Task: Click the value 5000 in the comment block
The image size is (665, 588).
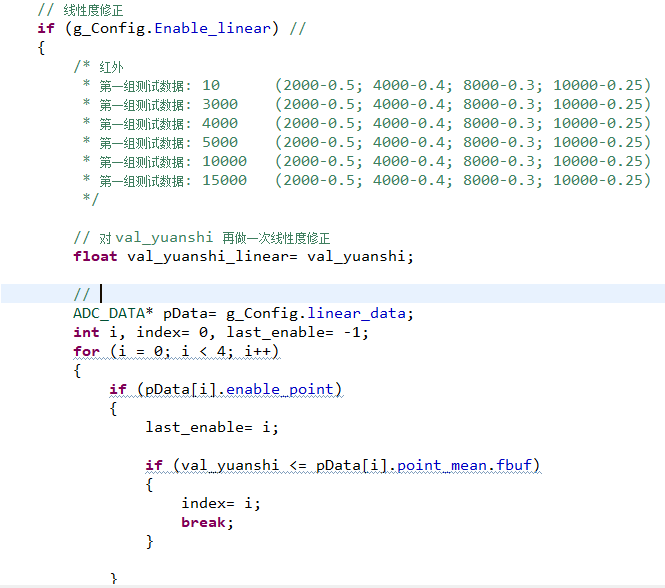Action: 220,143
